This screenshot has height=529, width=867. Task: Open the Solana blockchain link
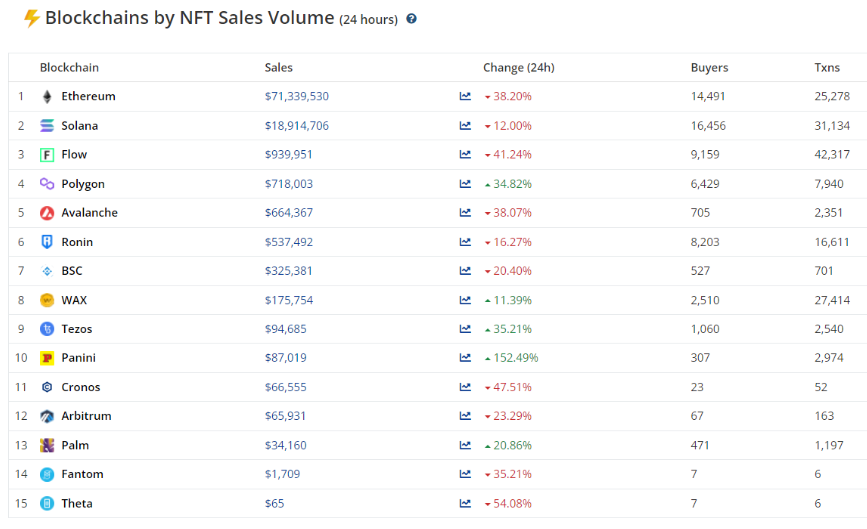tap(80, 125)
